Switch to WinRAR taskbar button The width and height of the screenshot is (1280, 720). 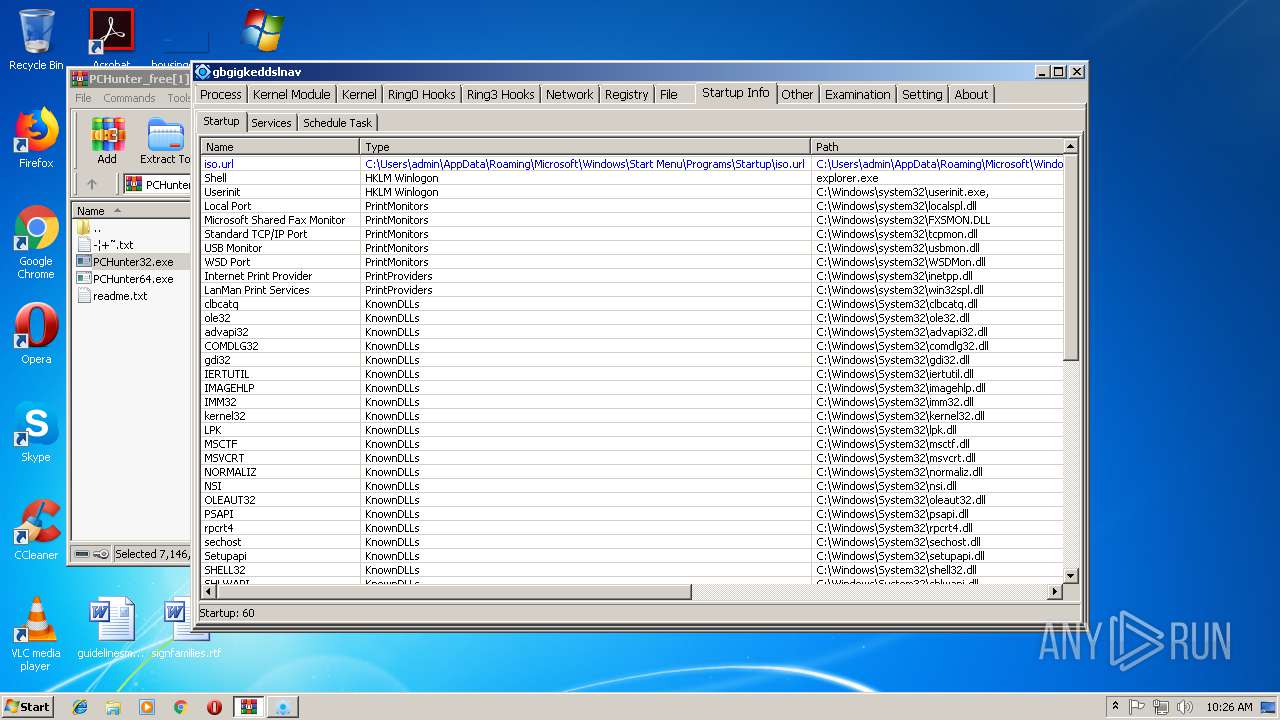(249, 707)
